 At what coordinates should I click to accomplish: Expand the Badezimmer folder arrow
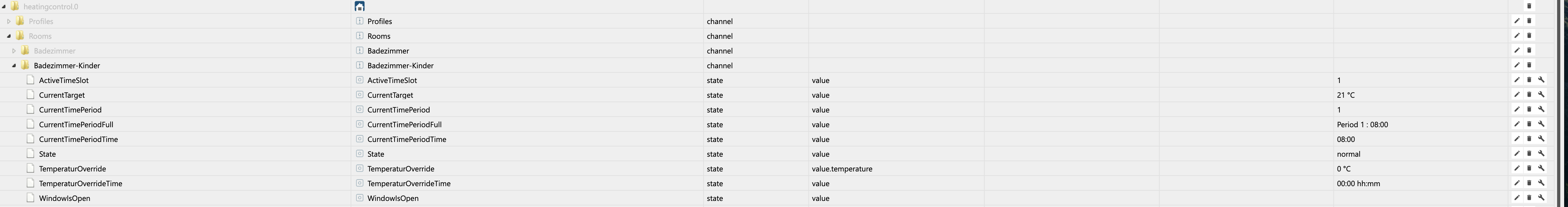14,51
